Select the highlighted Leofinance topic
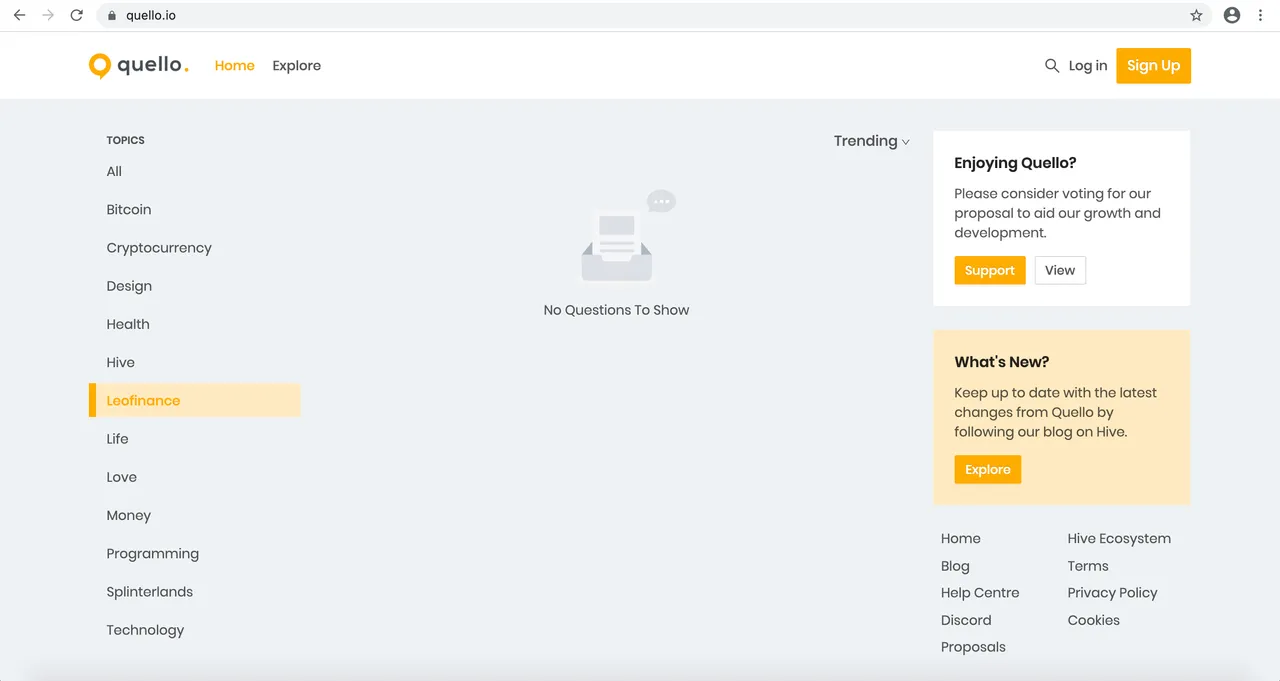Image resolution: width=1280 pixels, height=681 pixels. point(194,400)
